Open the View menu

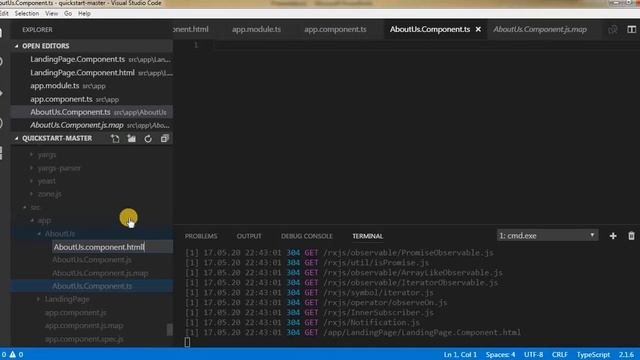[51, 13]
